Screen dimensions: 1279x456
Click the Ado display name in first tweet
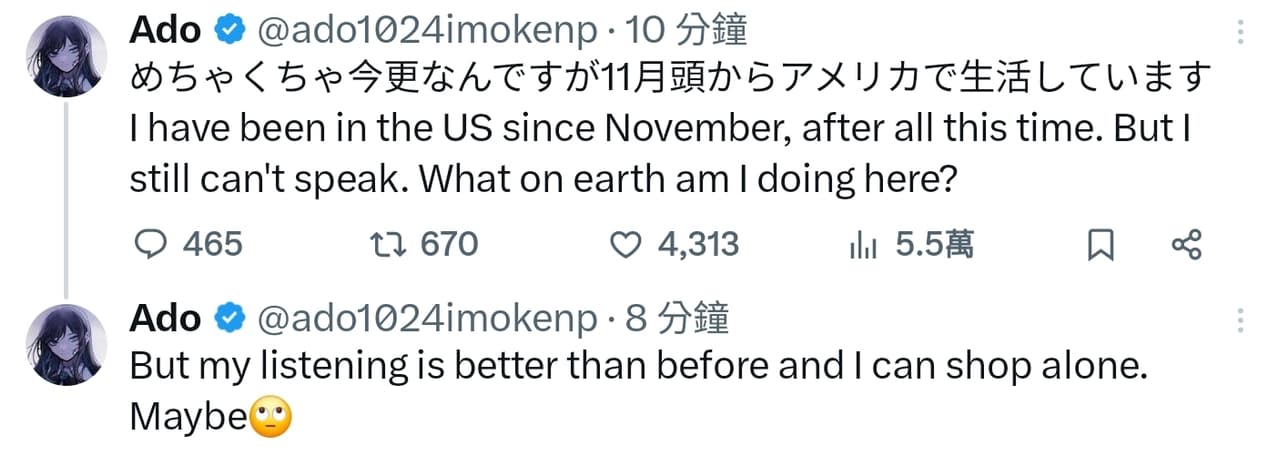(x=165, y=32)
